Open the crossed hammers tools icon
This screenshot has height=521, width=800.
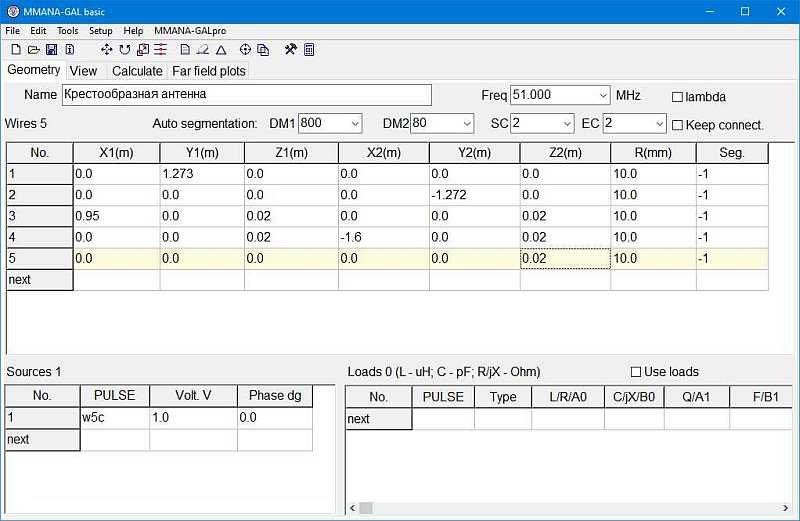290,49
